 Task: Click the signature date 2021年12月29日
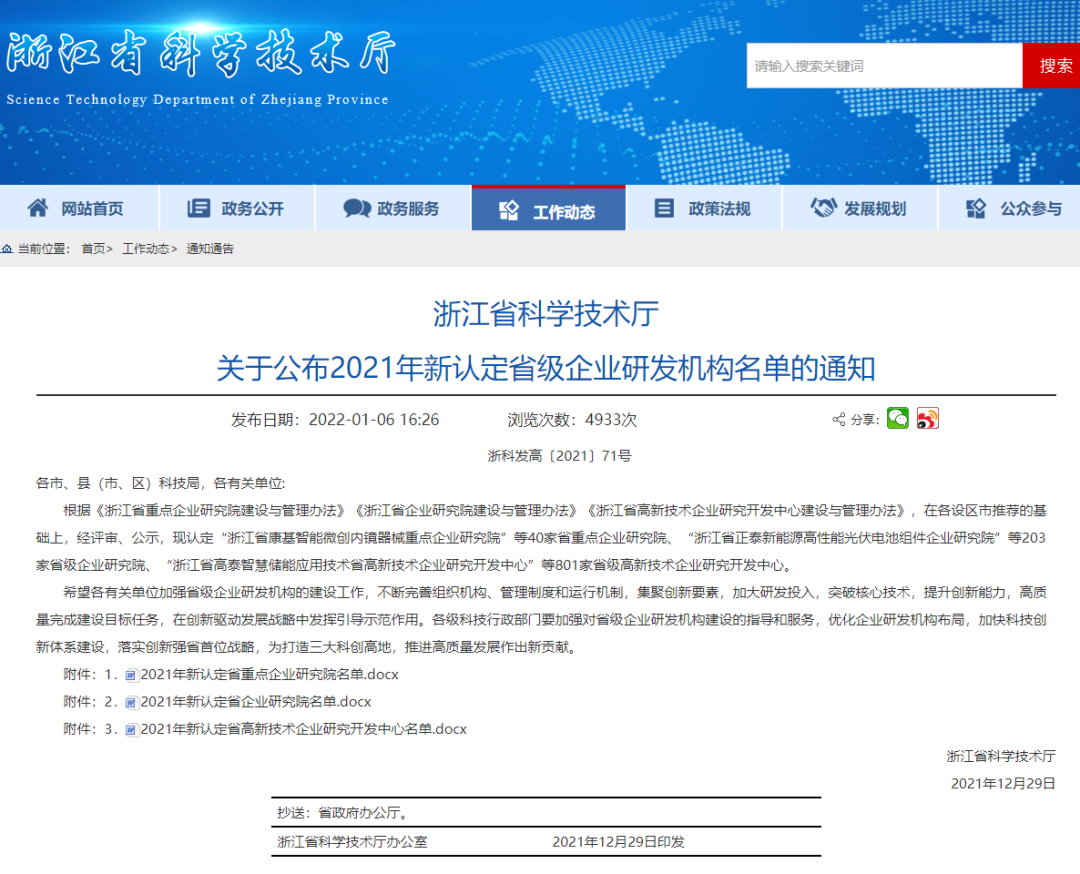[x=1003, y=784]
